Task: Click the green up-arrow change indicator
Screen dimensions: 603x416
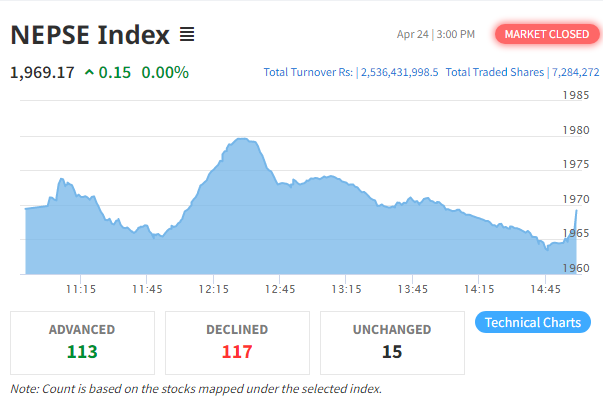Action: click(x=89, y=72)
